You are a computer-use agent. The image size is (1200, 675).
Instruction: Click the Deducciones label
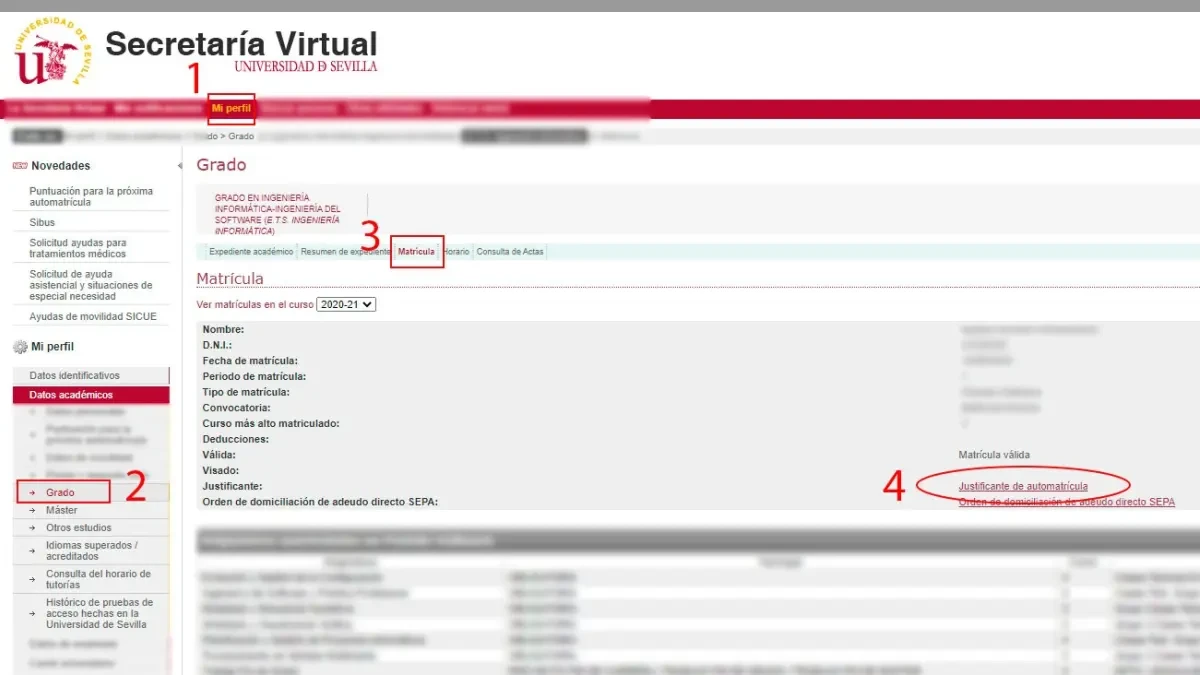pos(236,439)
